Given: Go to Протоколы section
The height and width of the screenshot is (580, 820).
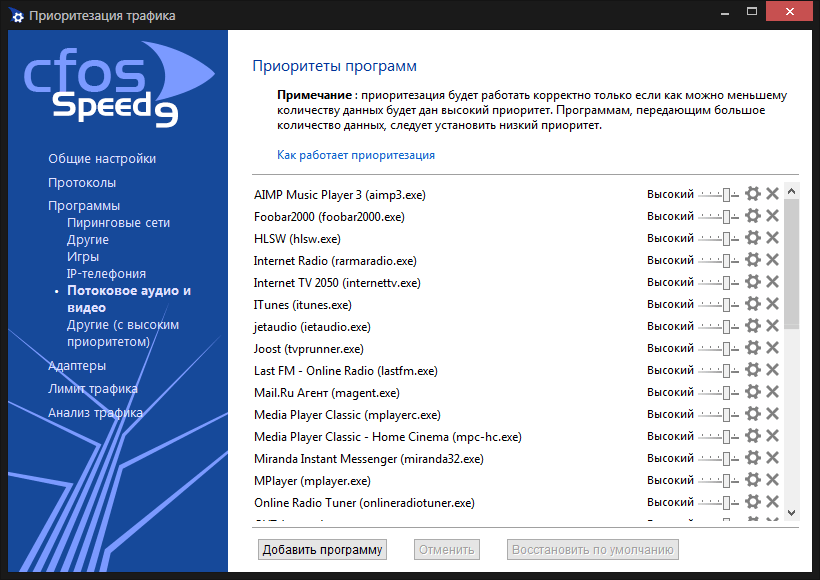Looking at the screenshot, I should coord(82,183).
